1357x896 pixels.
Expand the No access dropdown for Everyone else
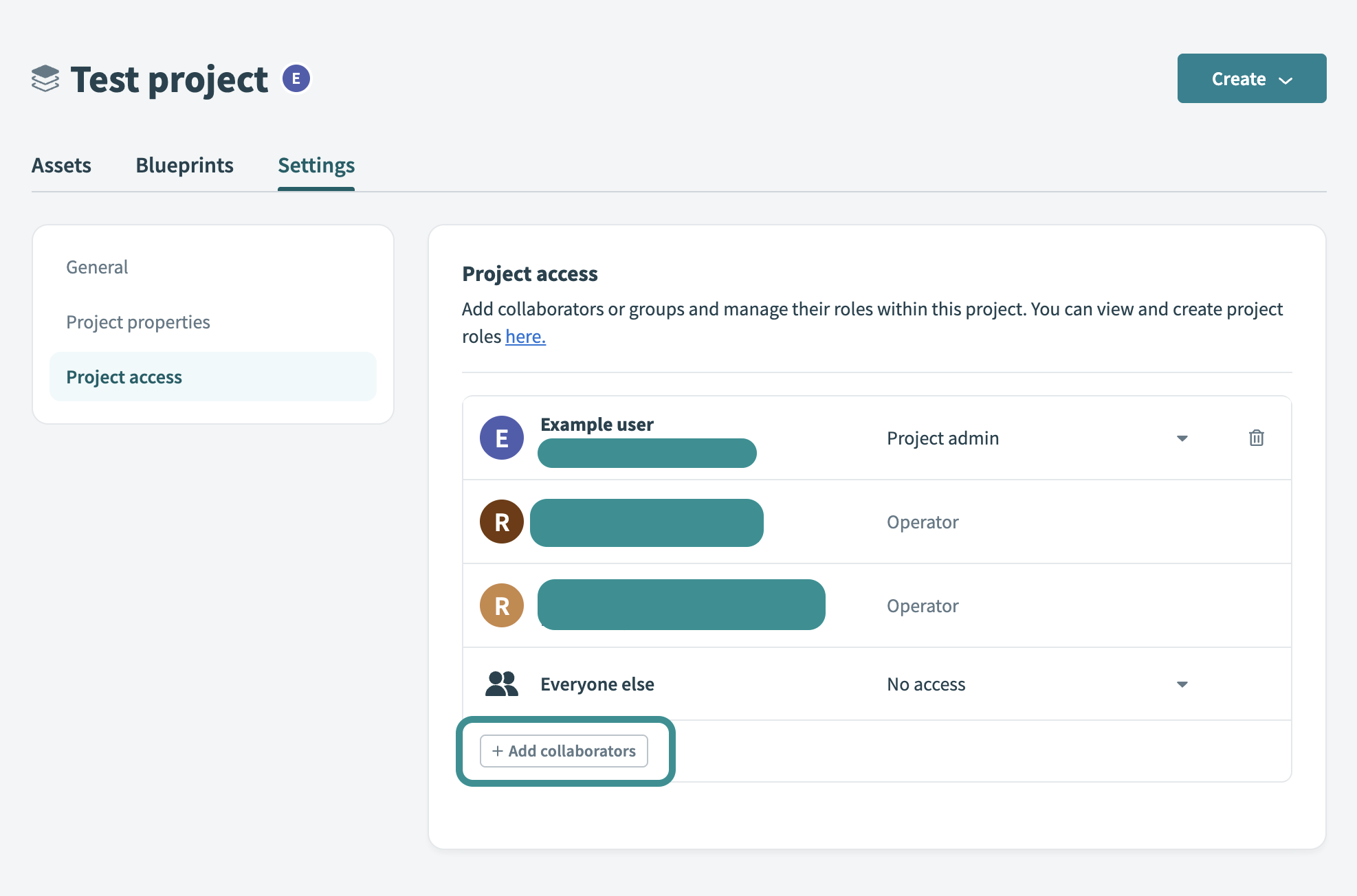pos(1182,684)
